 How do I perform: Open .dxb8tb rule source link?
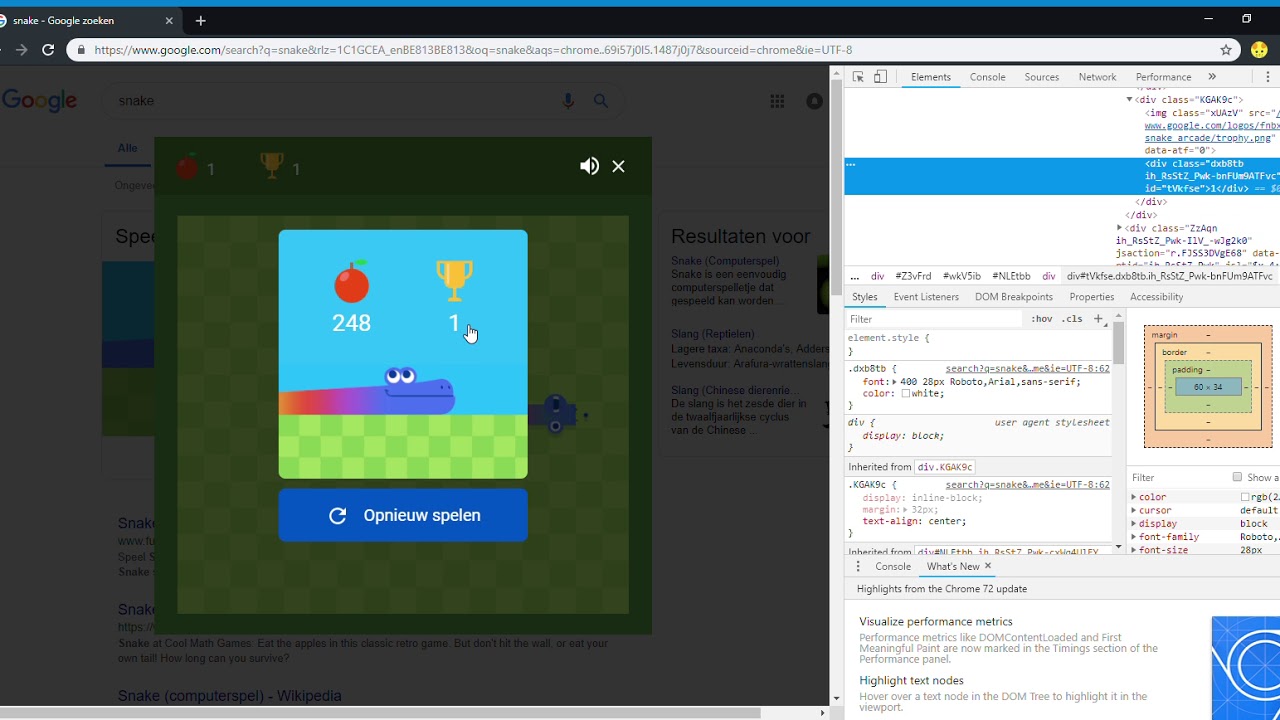[1027, 369]
